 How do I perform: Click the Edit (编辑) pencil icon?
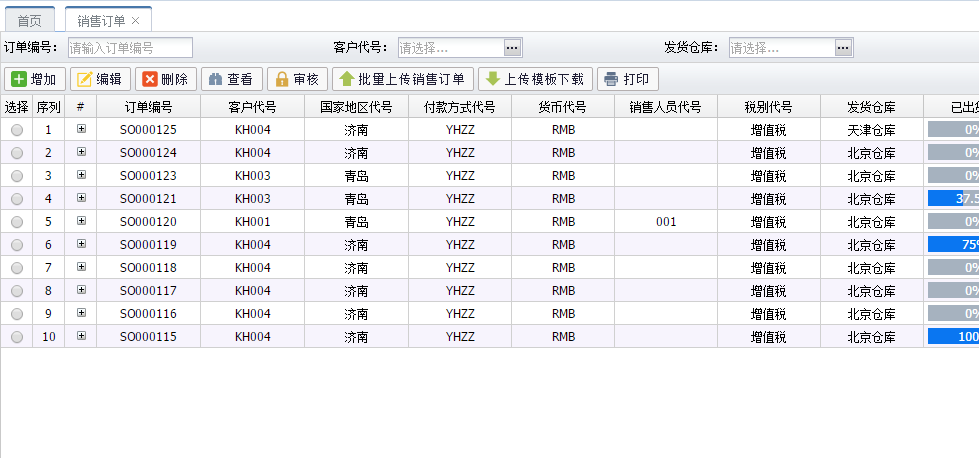click(84, 80)
